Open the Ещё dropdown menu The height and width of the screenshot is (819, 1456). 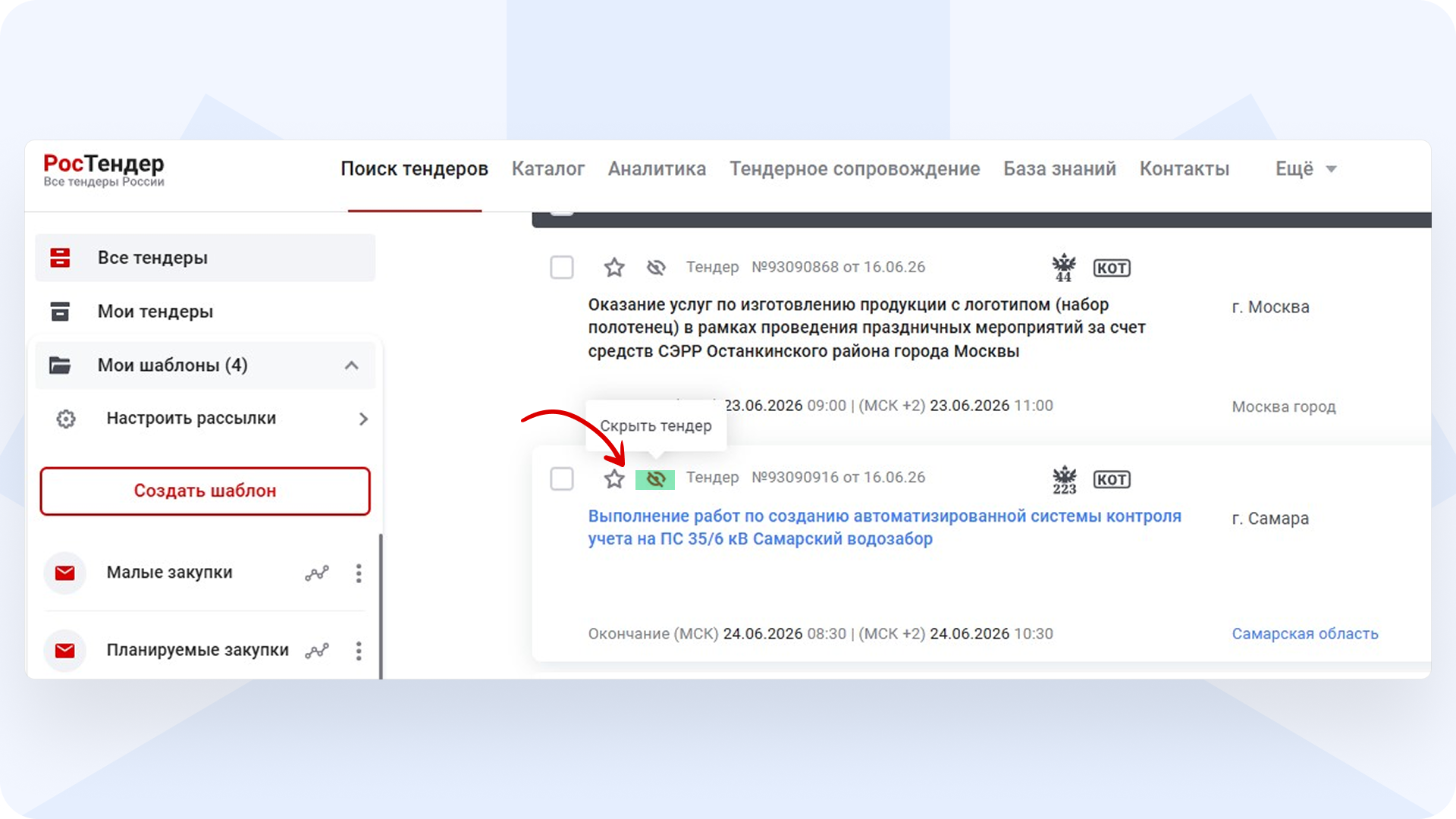(x=1306, y=169)
